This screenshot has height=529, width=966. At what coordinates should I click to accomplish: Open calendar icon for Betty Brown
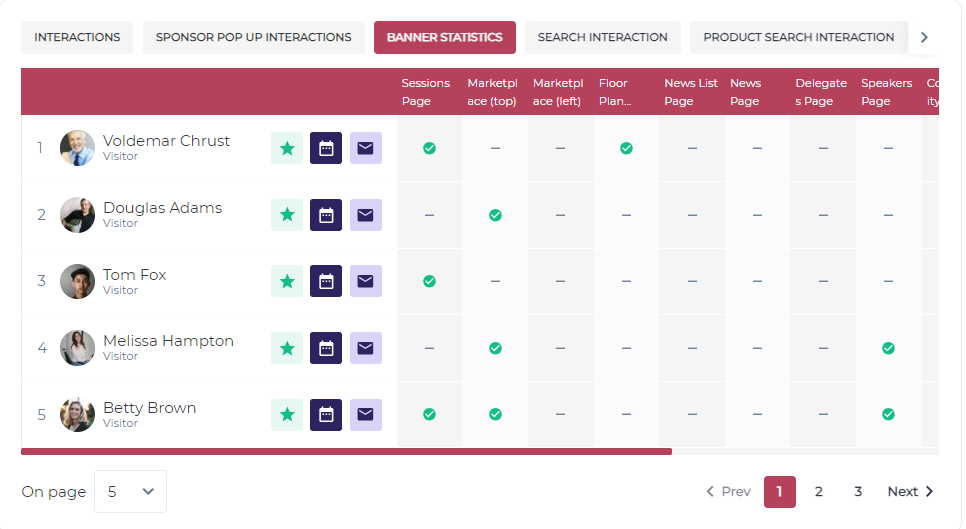coord(326,415)
